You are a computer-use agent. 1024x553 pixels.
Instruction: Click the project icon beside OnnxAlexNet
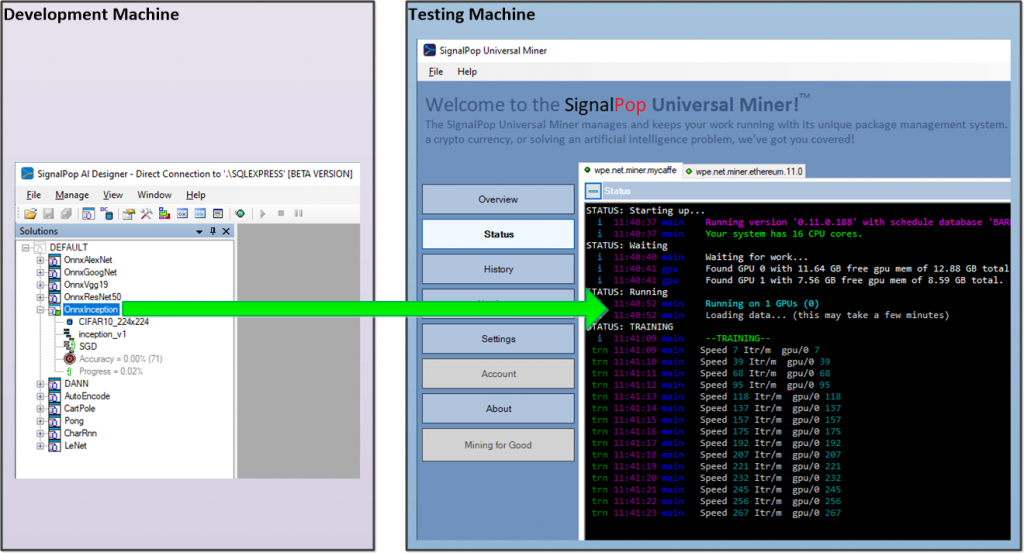pyautogui.click(x=55, y=261)
